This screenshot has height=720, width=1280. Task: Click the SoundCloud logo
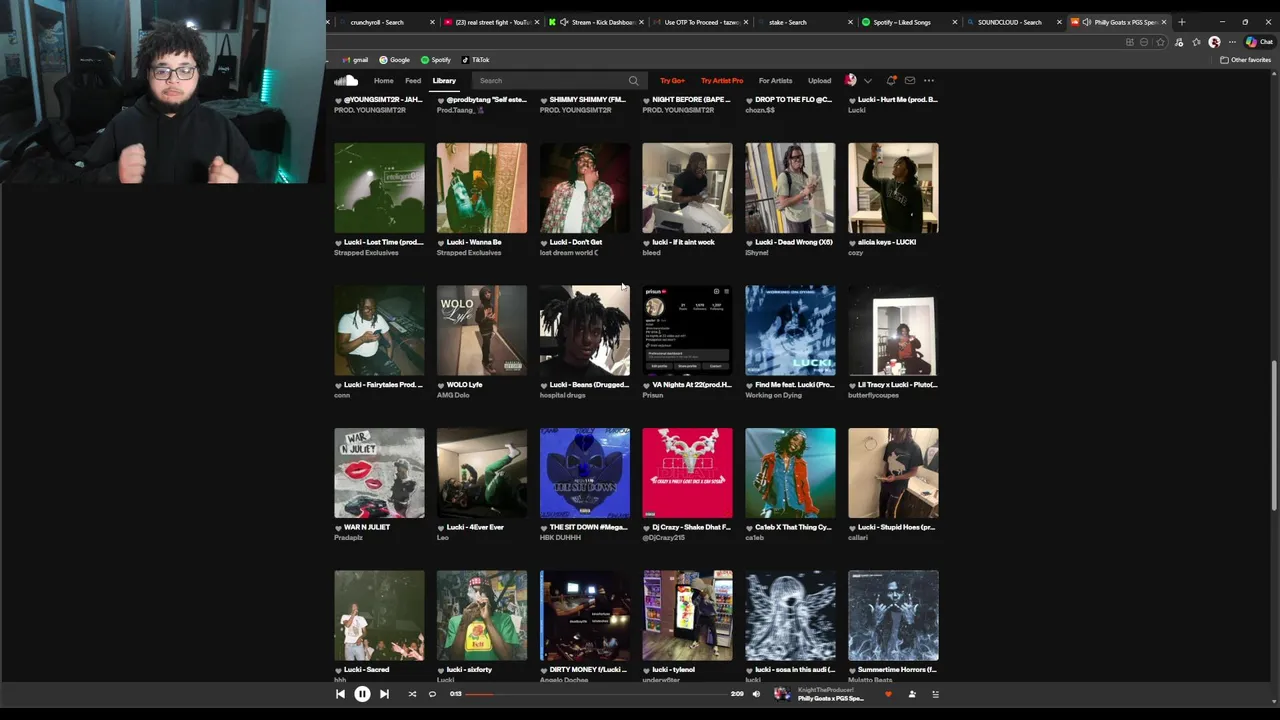[346, 80]
